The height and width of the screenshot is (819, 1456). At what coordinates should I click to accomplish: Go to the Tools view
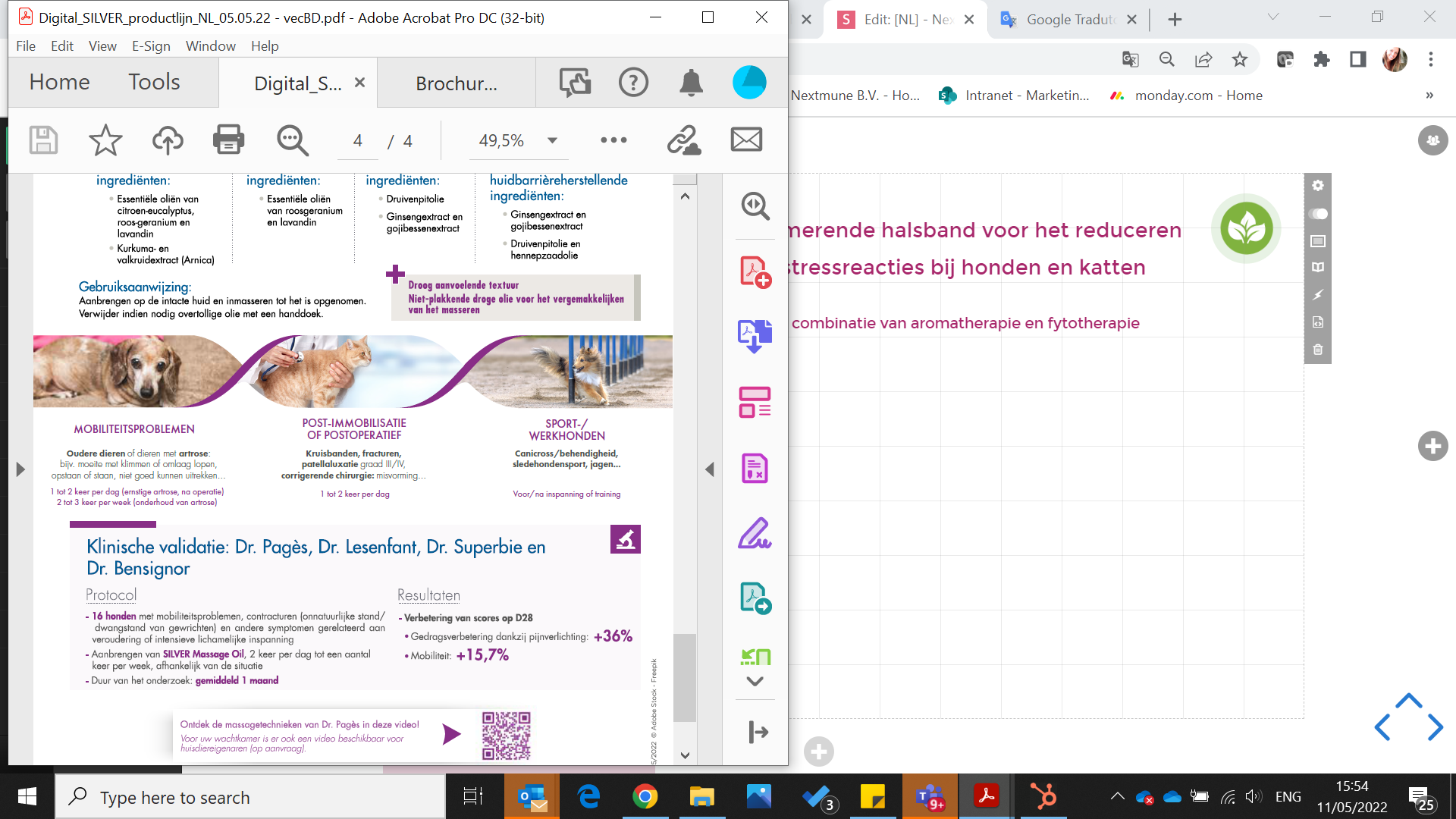coord(154,82)
